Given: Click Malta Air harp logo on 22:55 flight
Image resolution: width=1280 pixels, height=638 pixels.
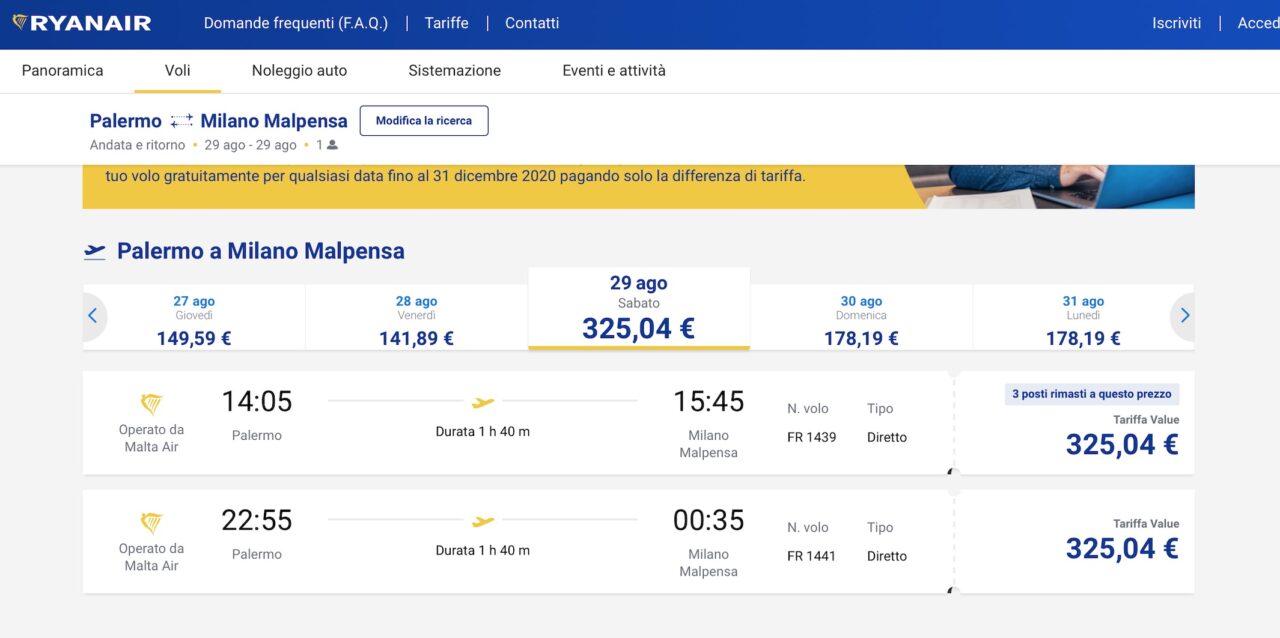Looking at the screenshot, I should coord(151,523).
